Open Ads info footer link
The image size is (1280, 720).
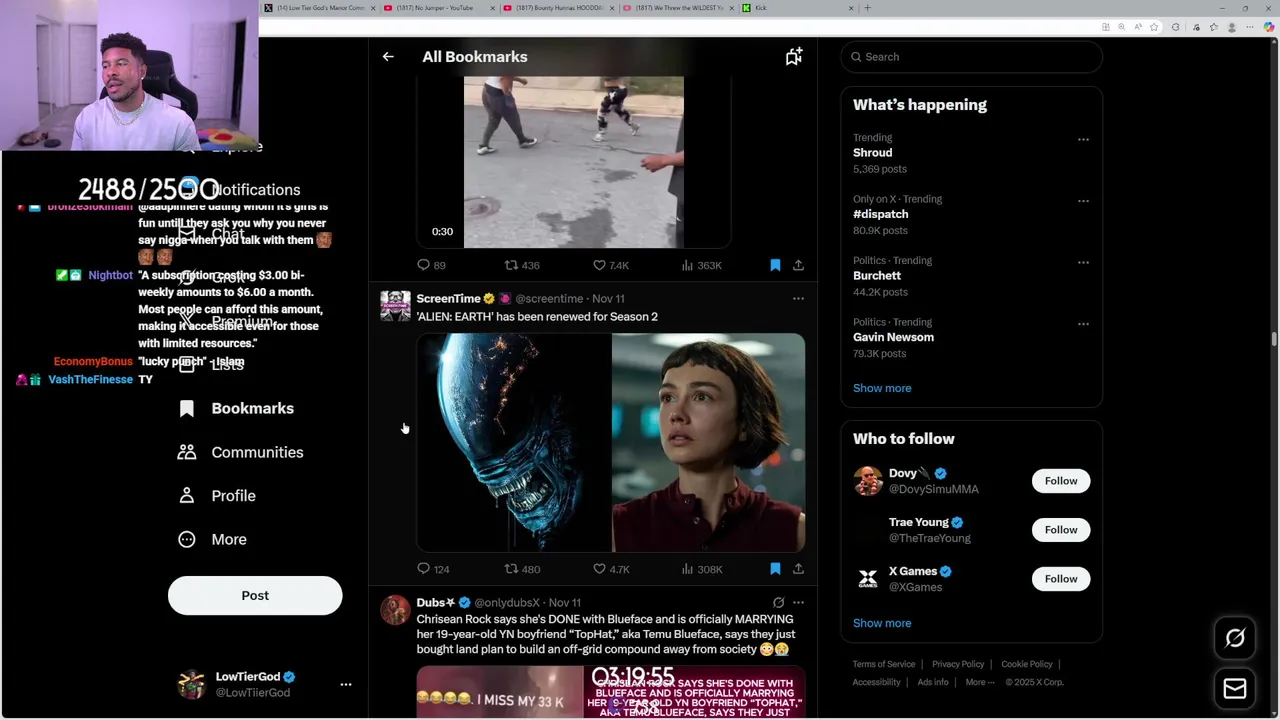pyautogui.click(x=933, y=682)
